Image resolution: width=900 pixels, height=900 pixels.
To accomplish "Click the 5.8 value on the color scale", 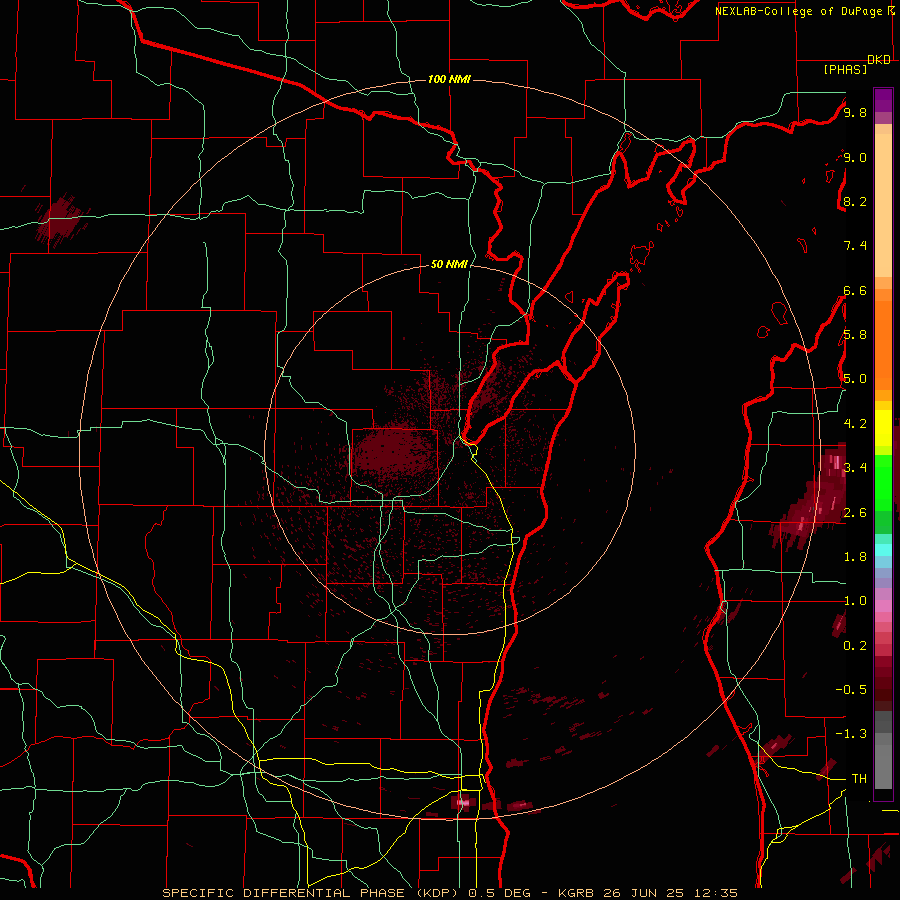I will tap(855, 335).
